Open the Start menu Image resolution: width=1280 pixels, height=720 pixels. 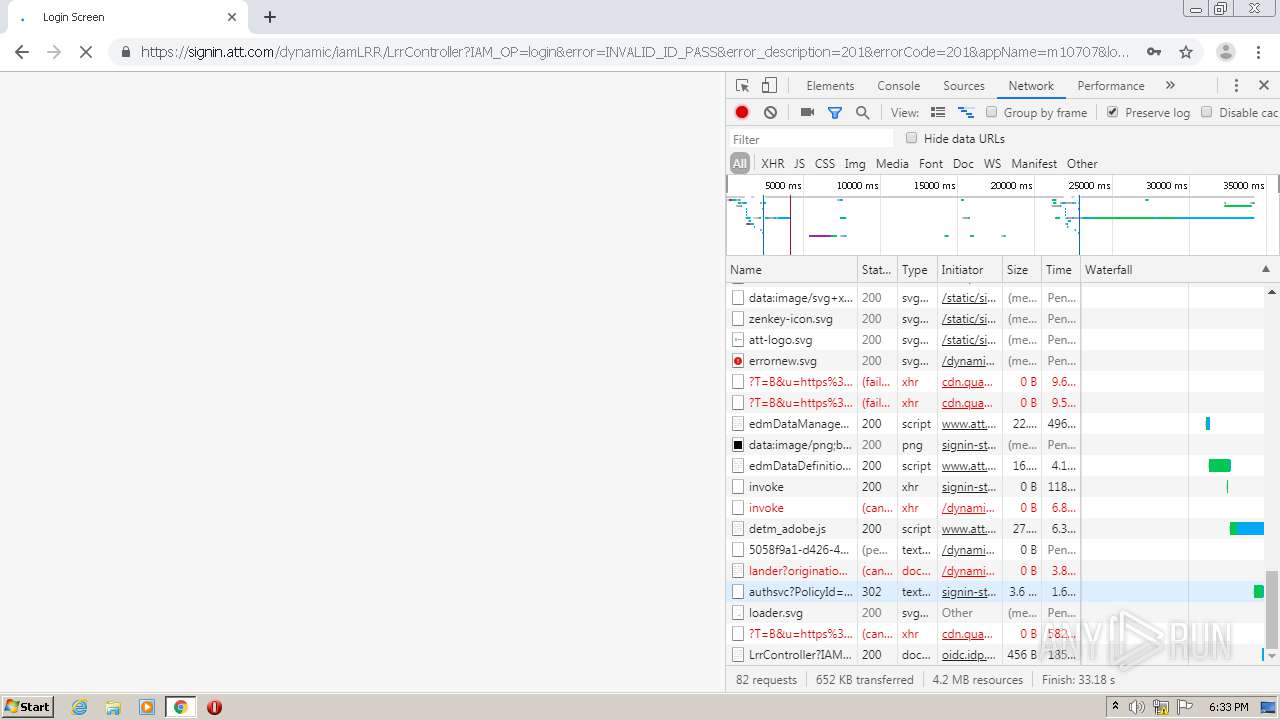(x=28, y=707)
